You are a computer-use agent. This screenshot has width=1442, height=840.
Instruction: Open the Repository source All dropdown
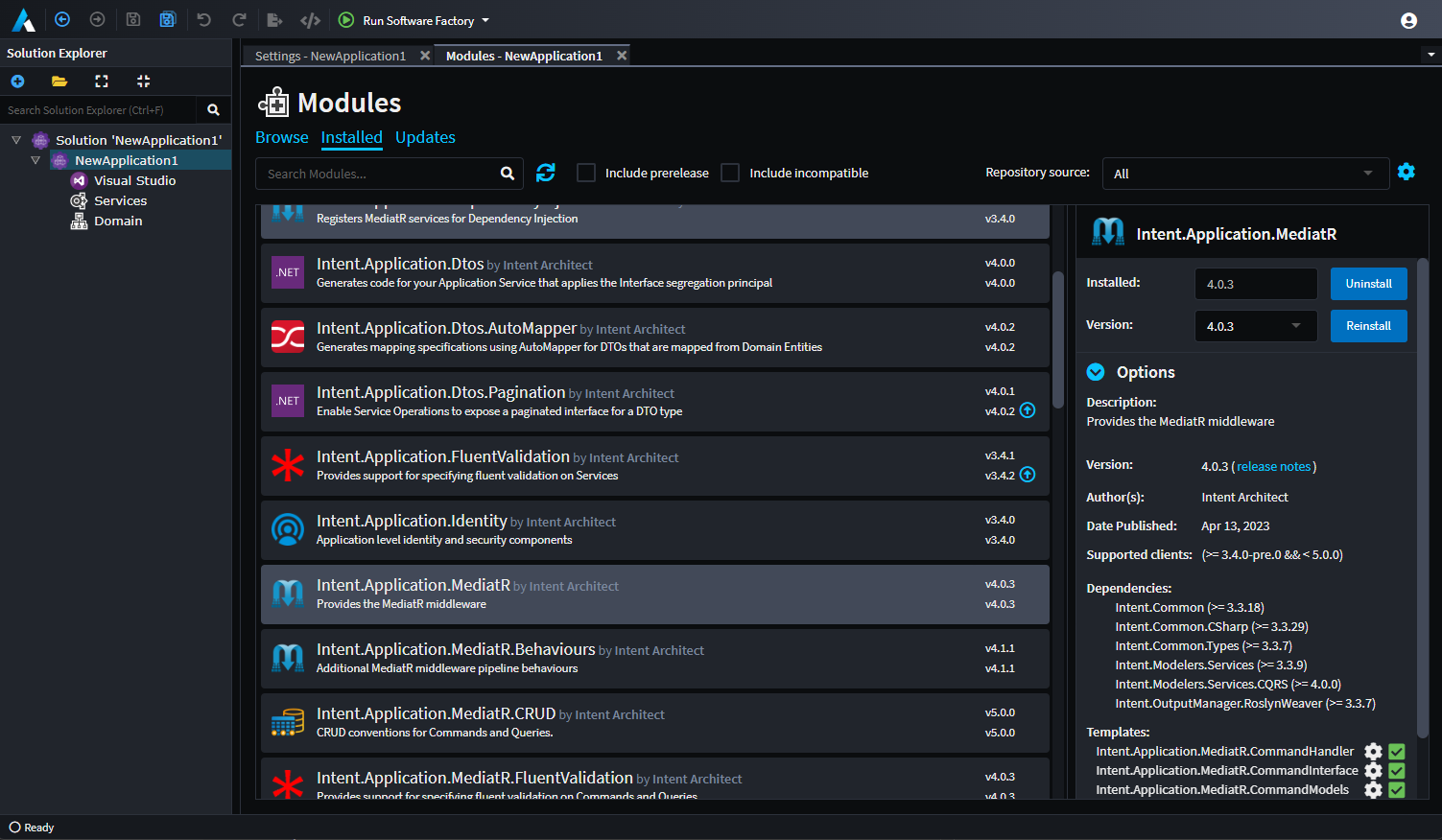(x=1245, y=174)
